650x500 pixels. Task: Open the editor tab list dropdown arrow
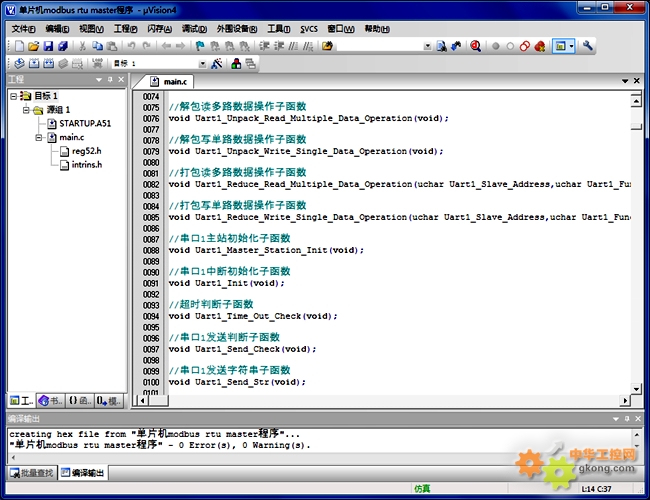(x=625, y=81)
